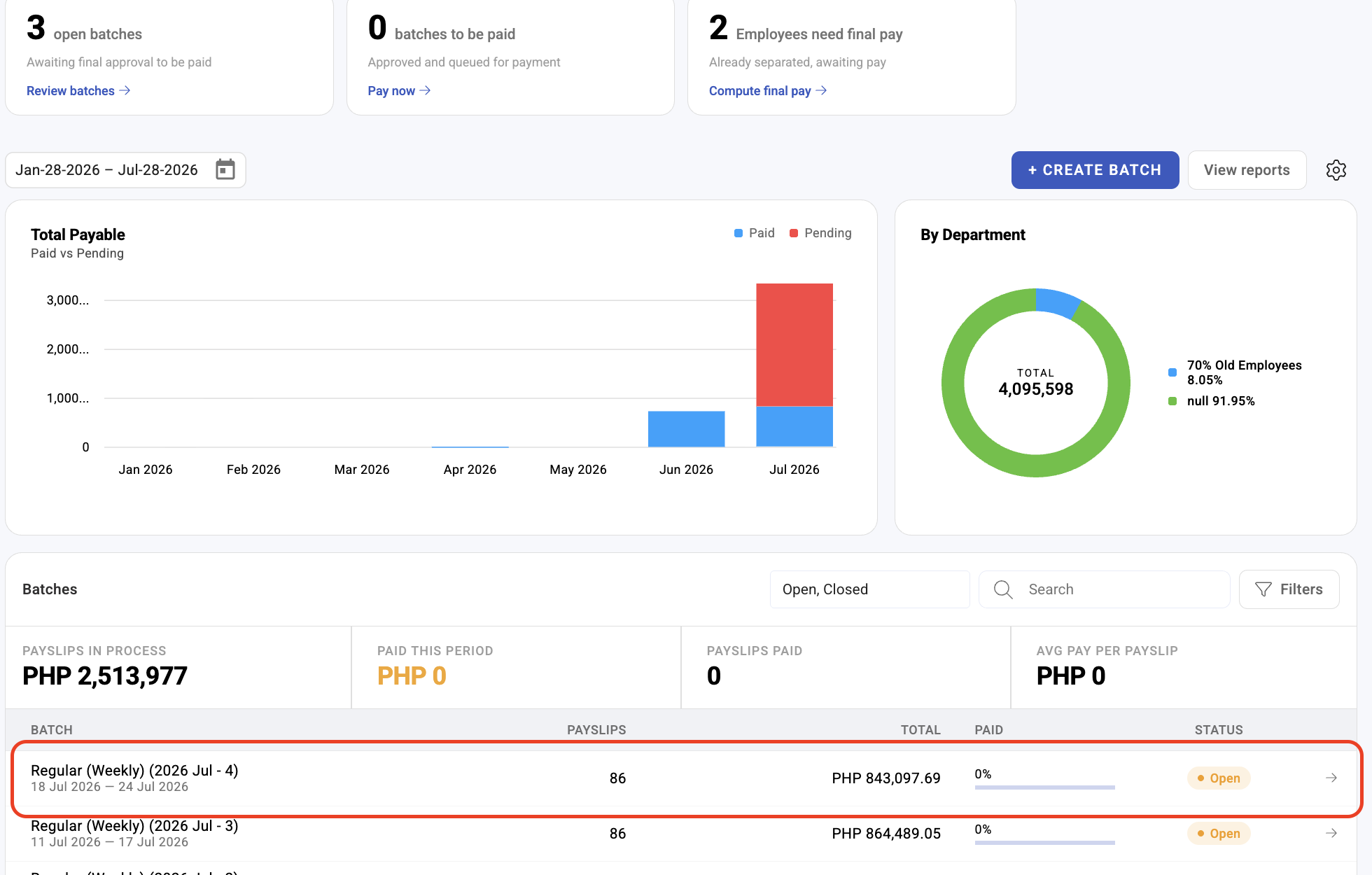Viewport: 1372px width, 875px height.
Task: Expand the Open, Closed status dropdown
Action: click(x=869, y=589)
